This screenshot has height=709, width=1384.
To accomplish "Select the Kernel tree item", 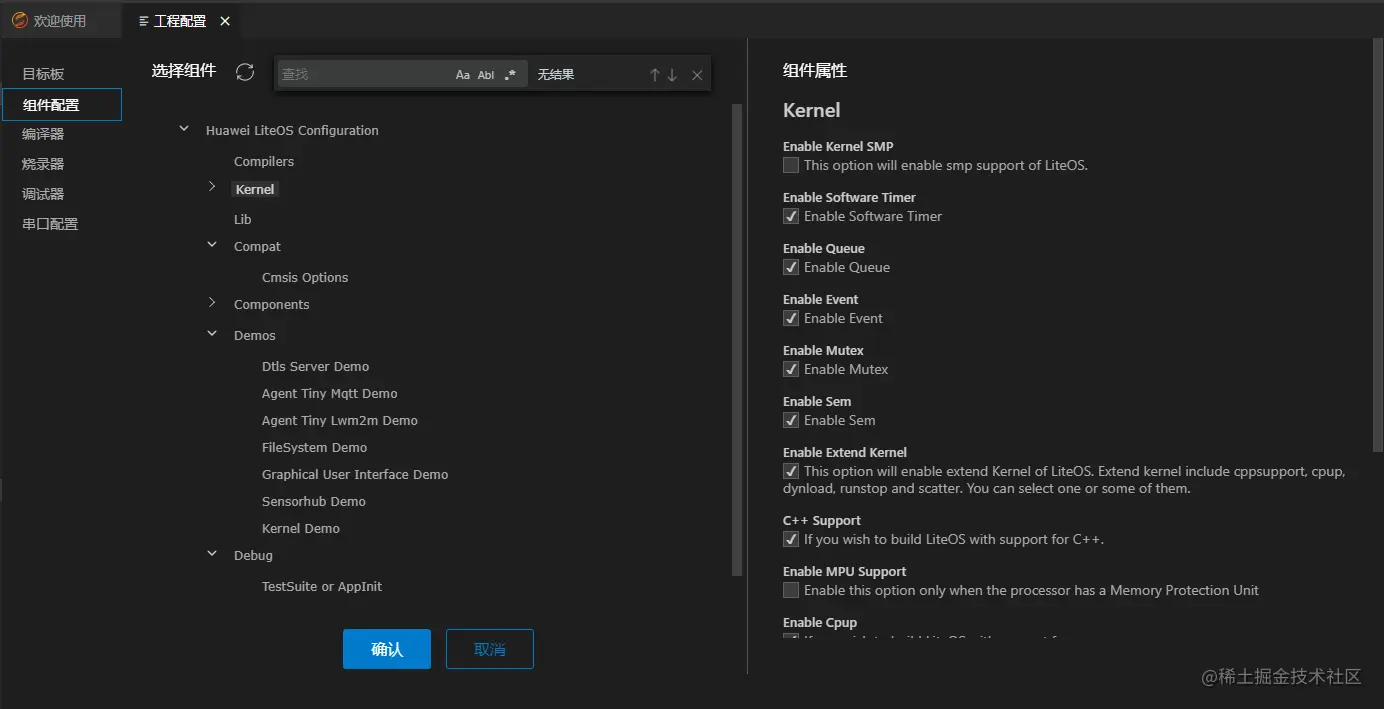I will 255,189.
